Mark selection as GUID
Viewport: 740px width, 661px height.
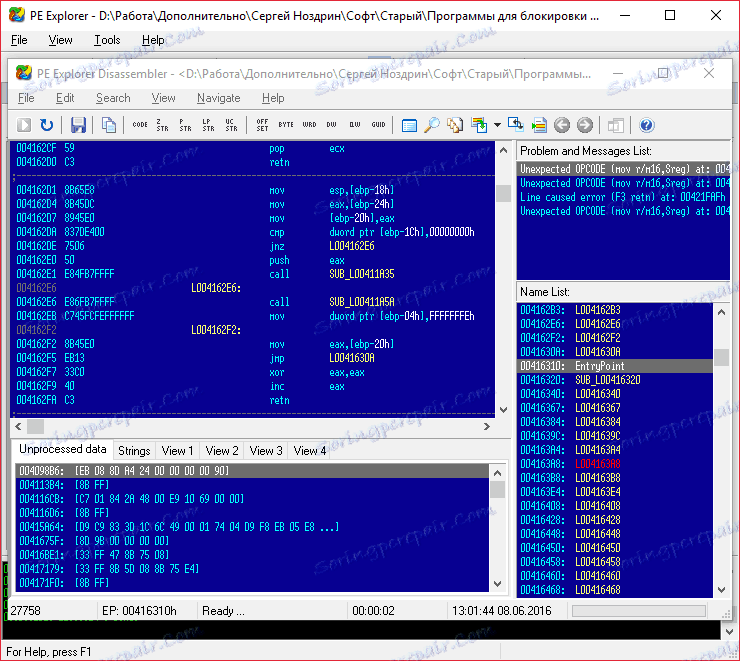[378, 125]
